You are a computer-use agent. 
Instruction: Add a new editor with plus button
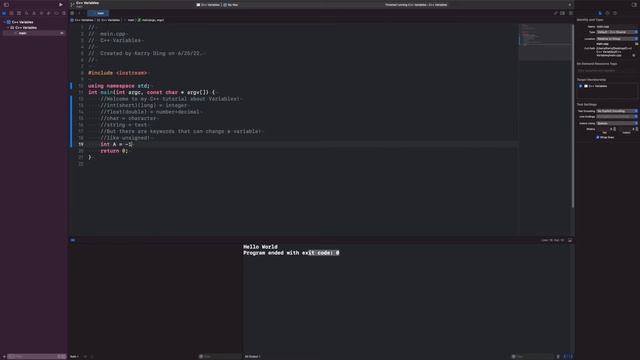[570, 5]
